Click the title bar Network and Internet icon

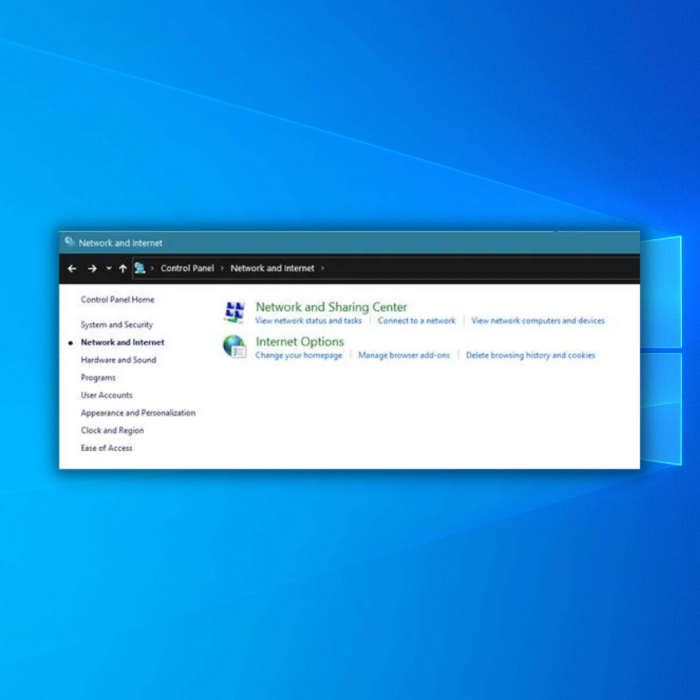[69, 242]
